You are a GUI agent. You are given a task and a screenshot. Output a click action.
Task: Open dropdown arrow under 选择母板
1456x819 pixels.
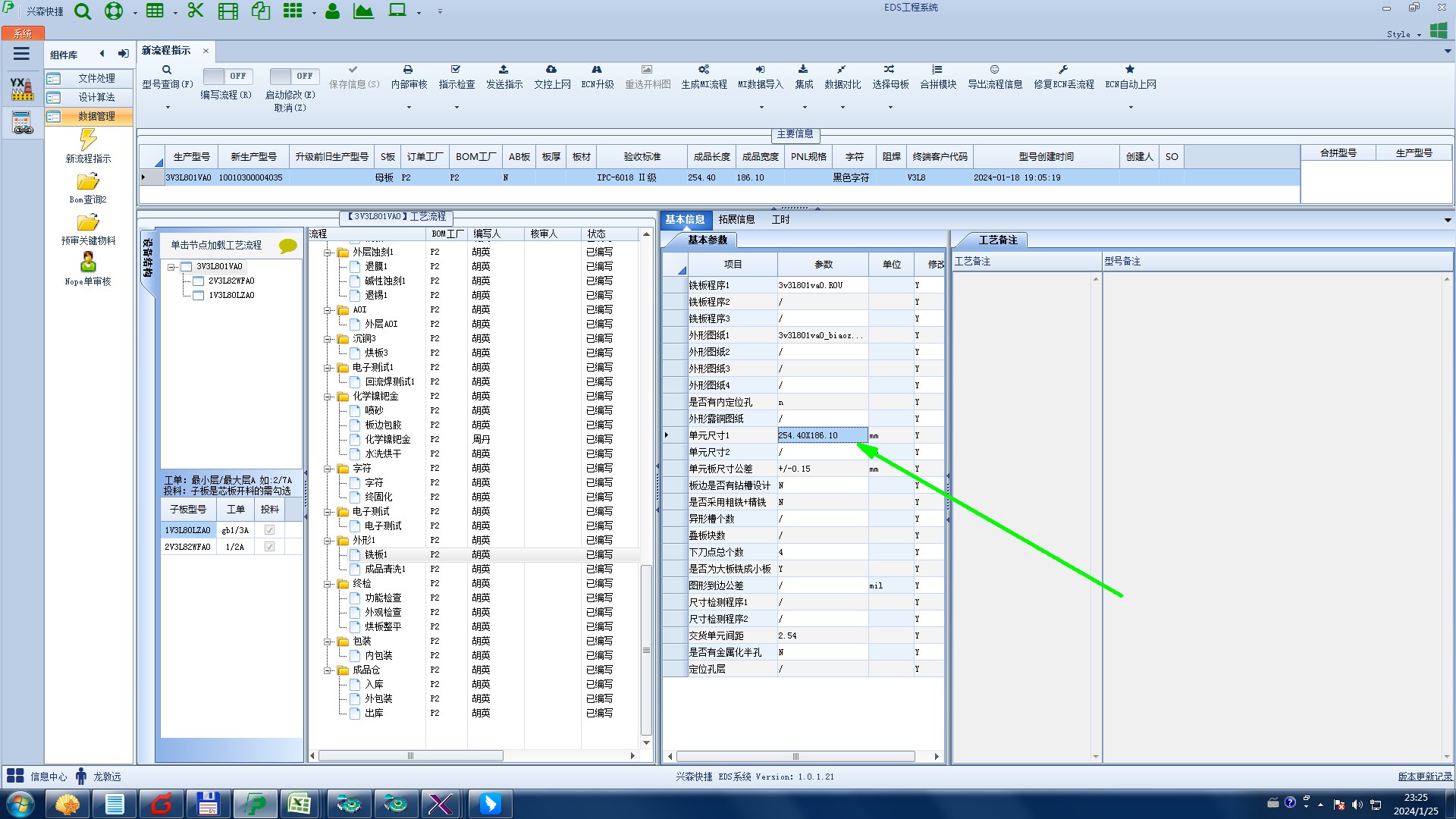click(x=890, y=107)
